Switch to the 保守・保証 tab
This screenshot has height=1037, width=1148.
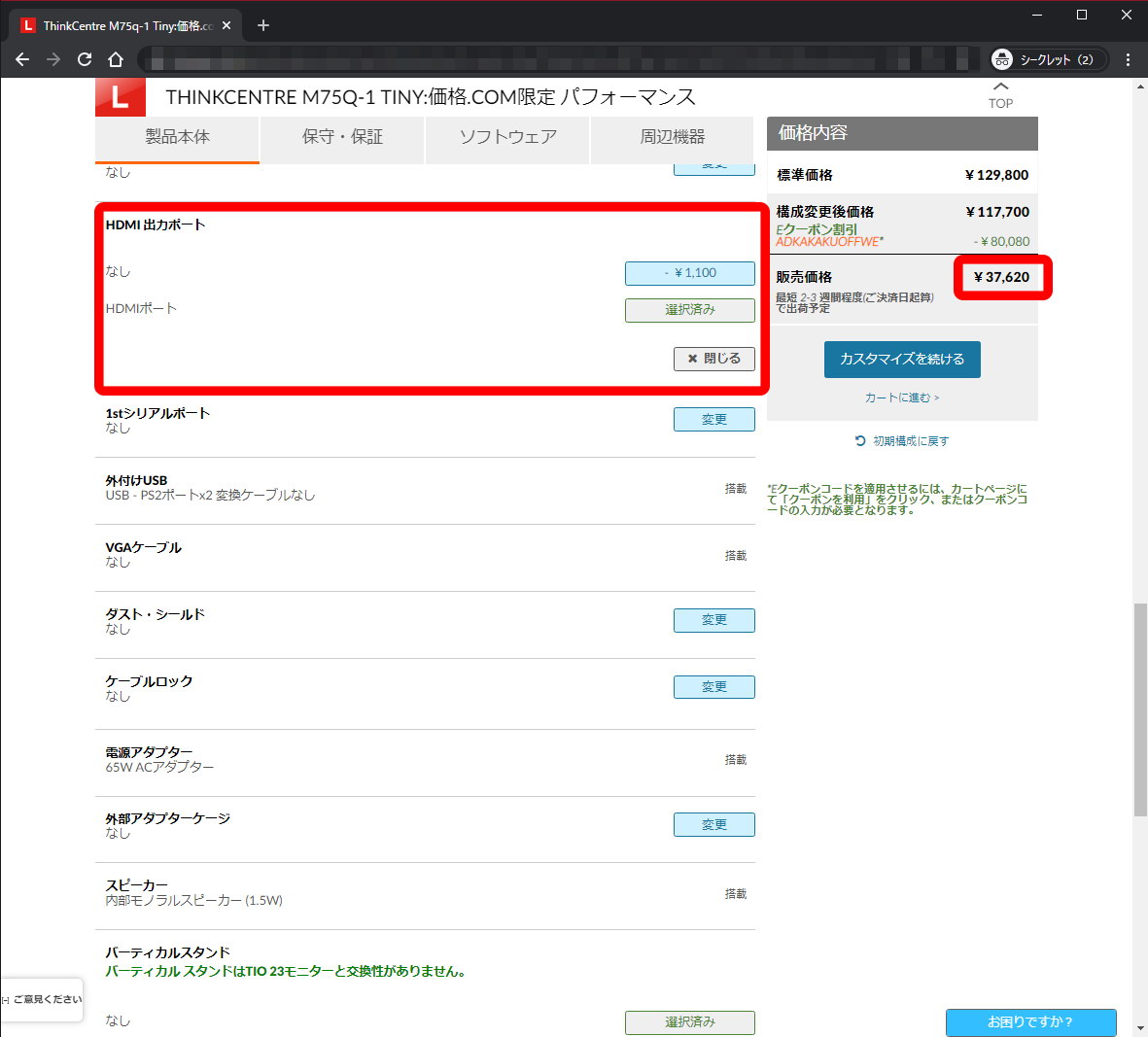pos(342,138)
